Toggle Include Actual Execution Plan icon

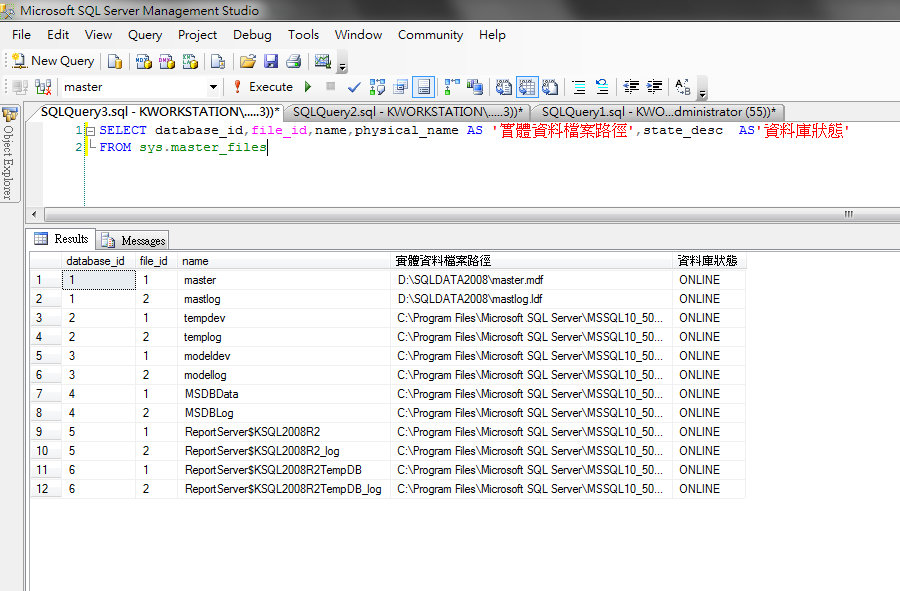coord(452,87)
